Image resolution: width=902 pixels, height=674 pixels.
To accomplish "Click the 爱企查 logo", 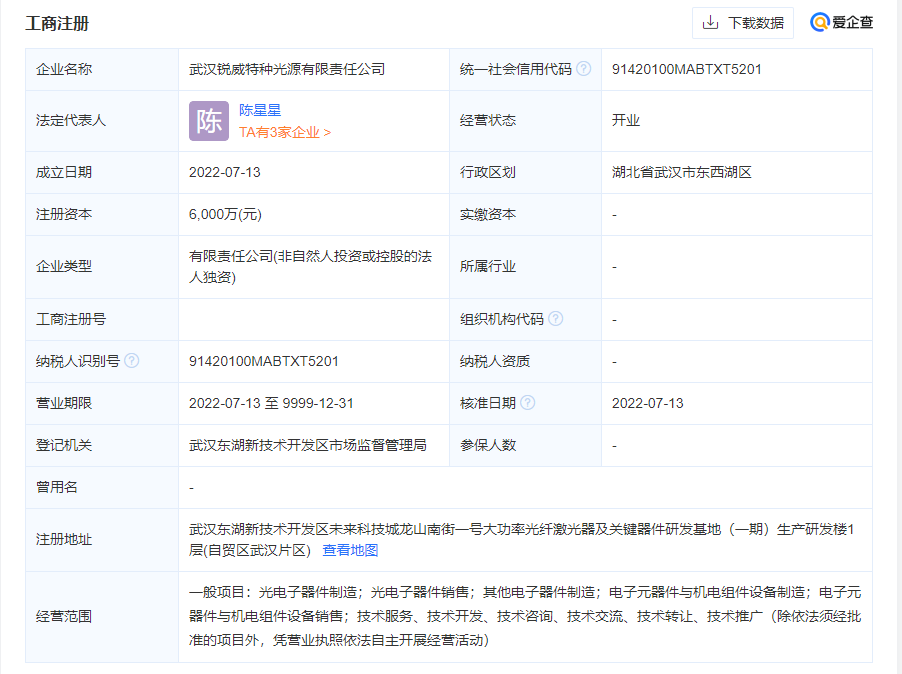I will tap(842, 22).
